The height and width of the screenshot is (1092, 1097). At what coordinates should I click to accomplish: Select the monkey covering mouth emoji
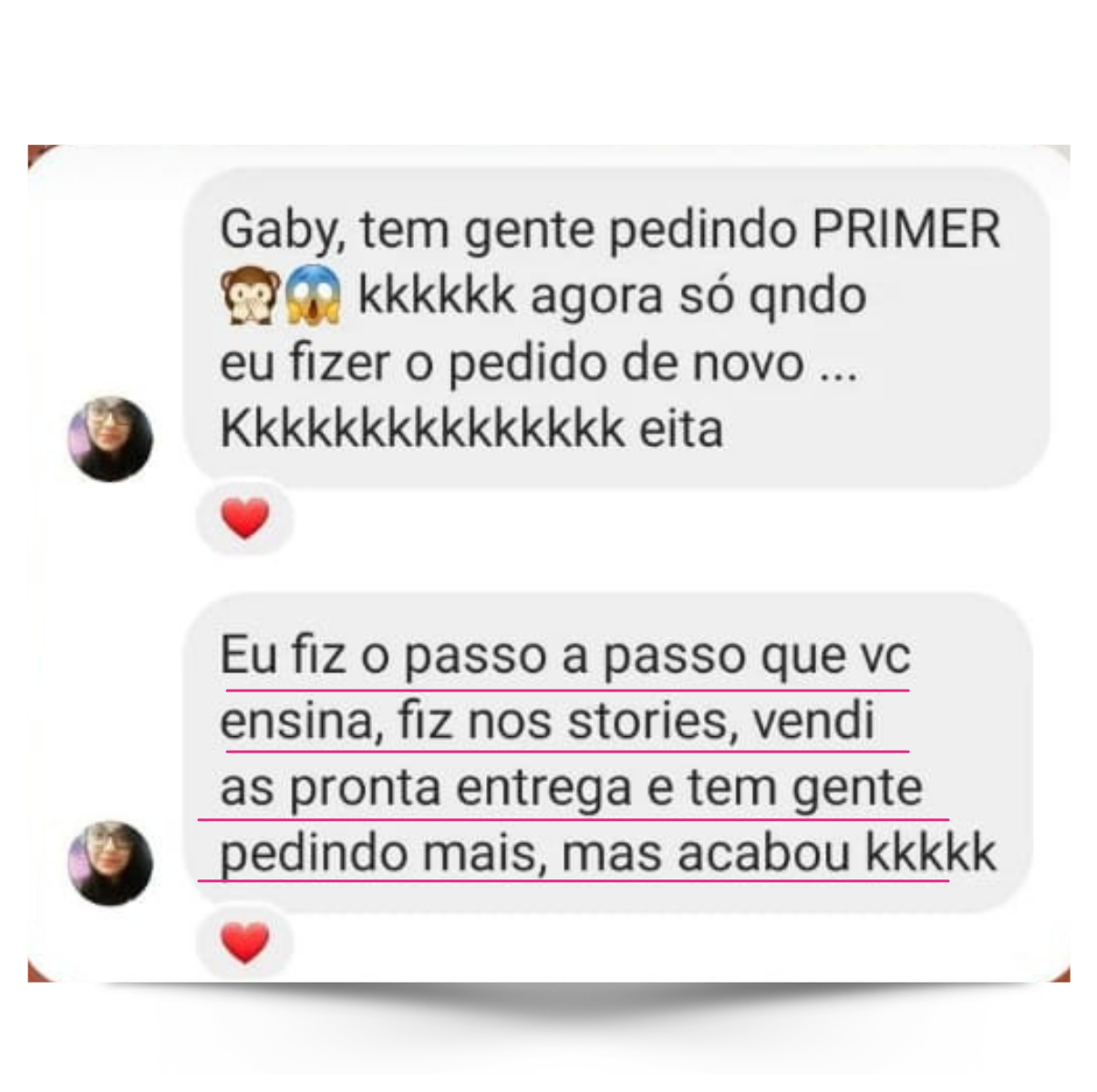pos(250,296)
